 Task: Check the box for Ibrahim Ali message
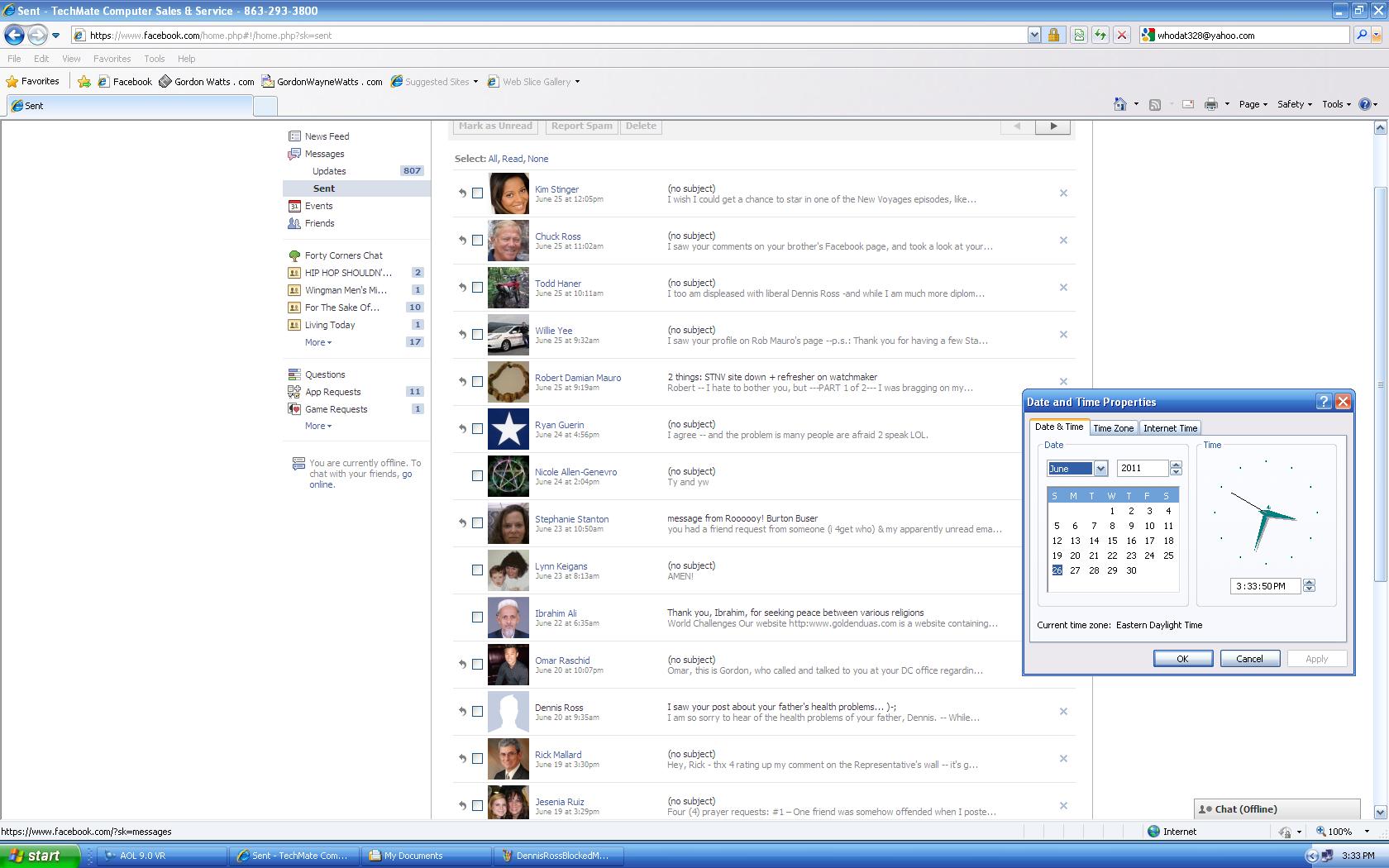[477, 617]
